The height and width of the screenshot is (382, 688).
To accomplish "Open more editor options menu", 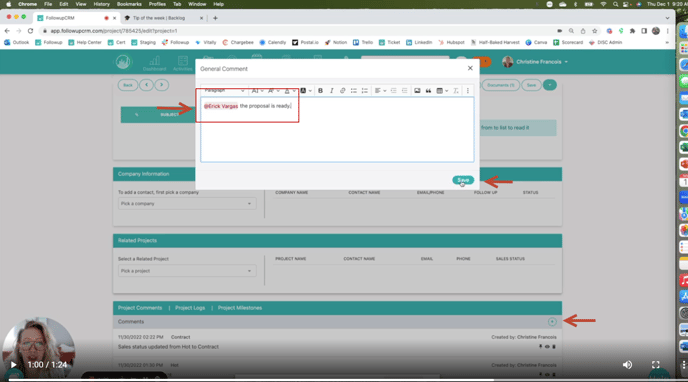I will coord(468,91).
